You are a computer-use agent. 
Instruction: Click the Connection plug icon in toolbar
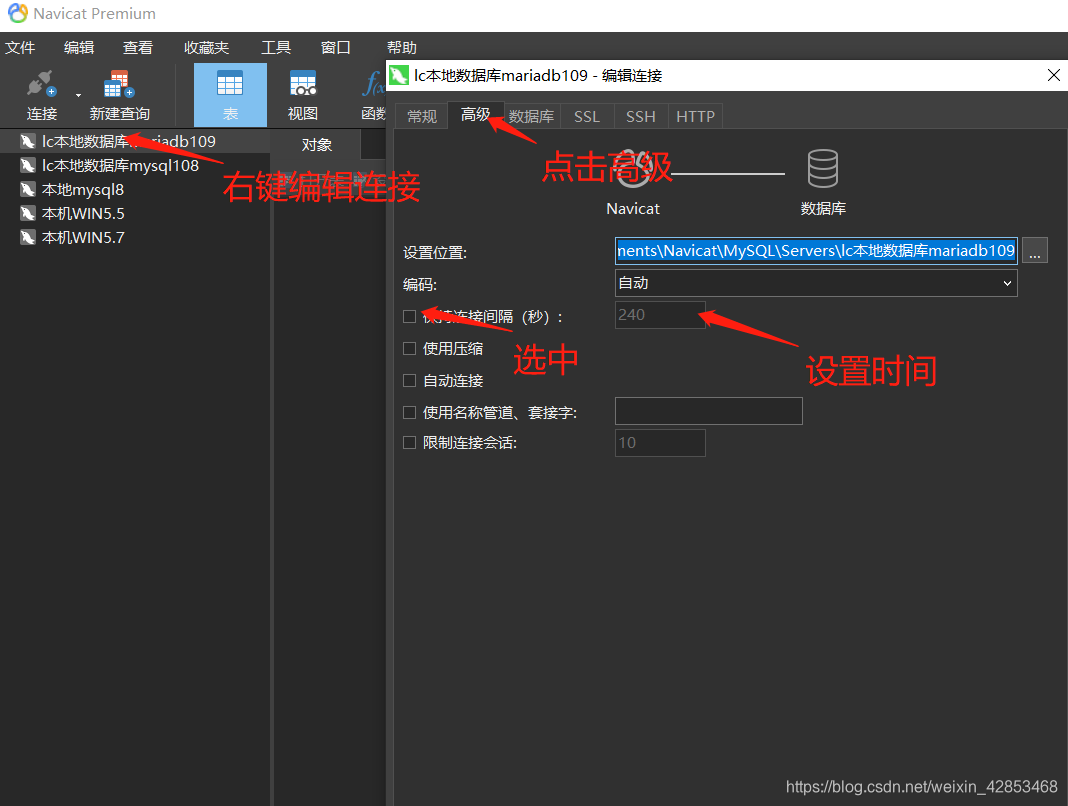(x=41, y=84)
